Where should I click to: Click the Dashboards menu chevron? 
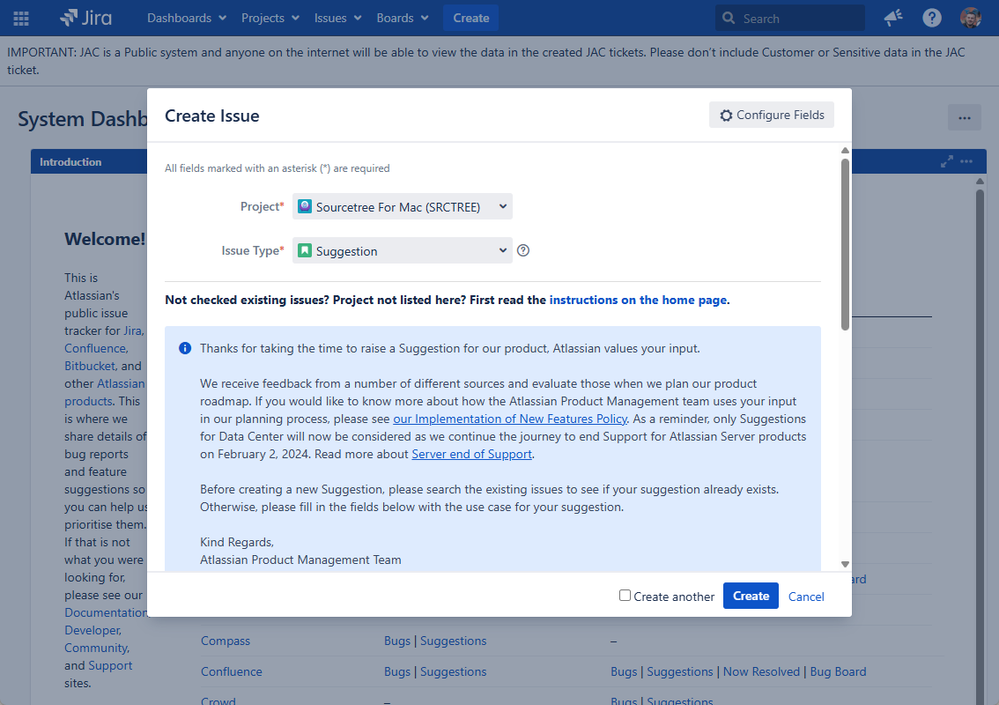point(222,18)
